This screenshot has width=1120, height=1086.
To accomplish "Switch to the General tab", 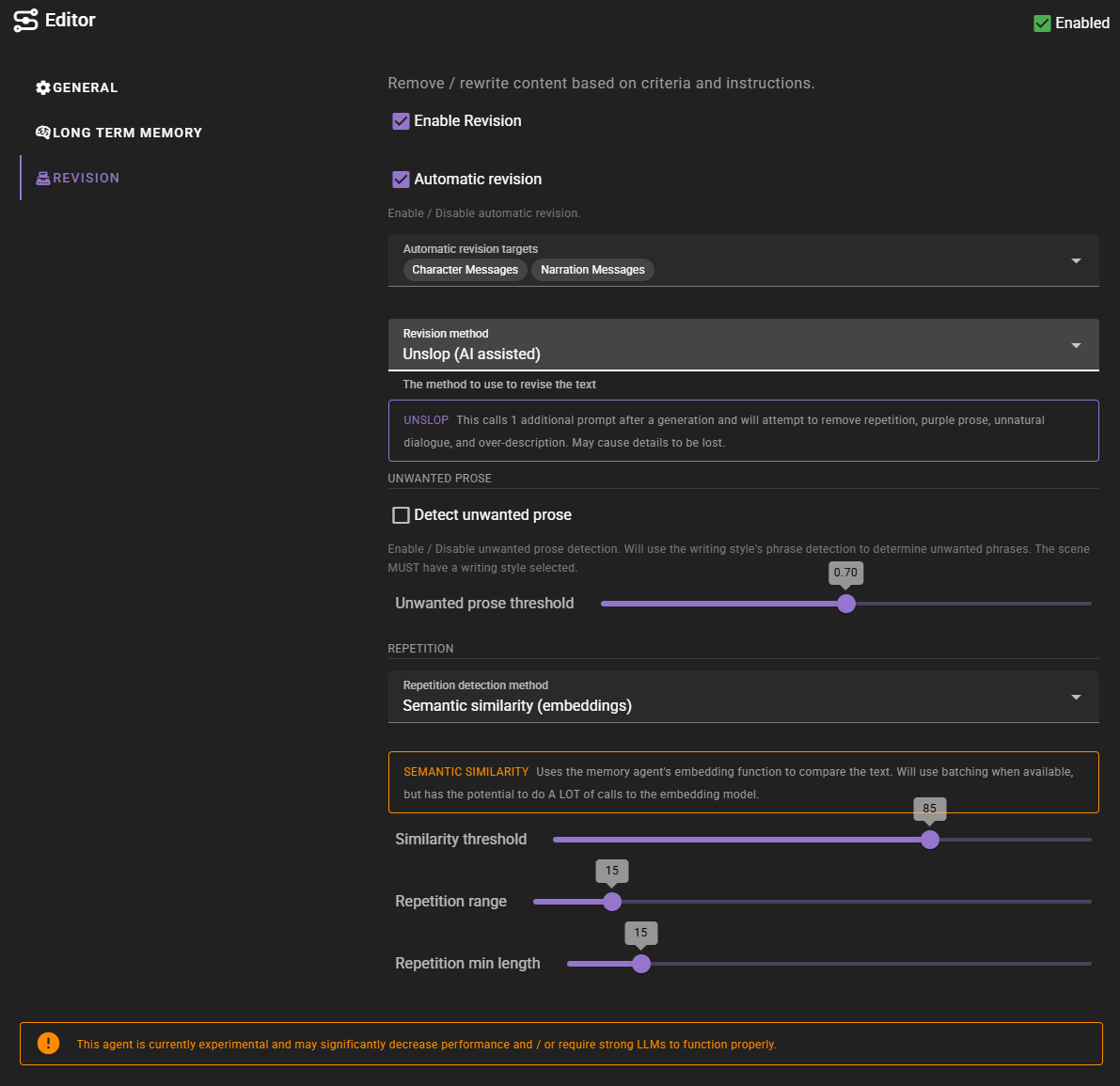I will [x=85, y=87].
